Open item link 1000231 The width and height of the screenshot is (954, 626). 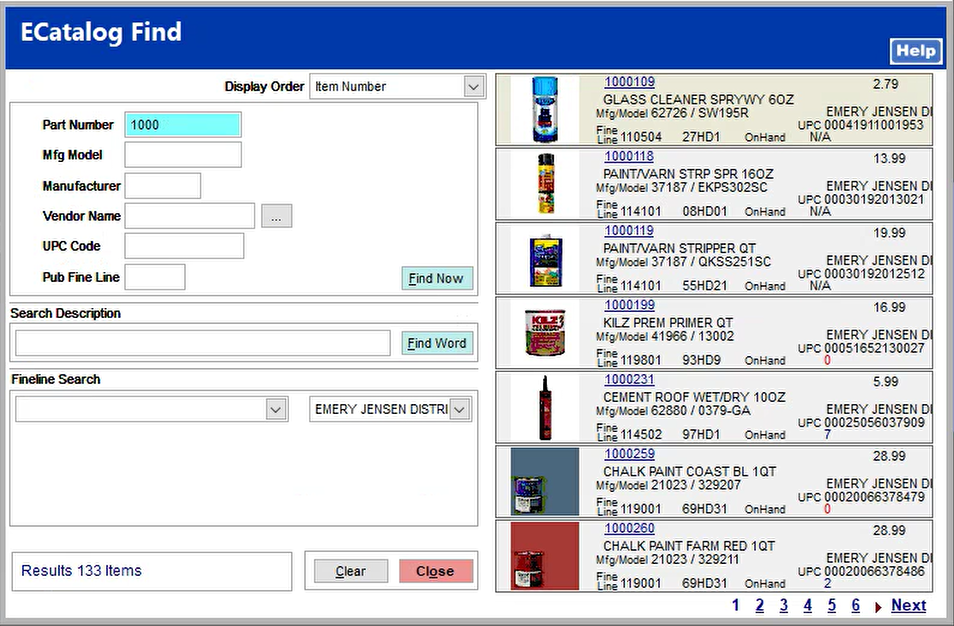[629, 380]
